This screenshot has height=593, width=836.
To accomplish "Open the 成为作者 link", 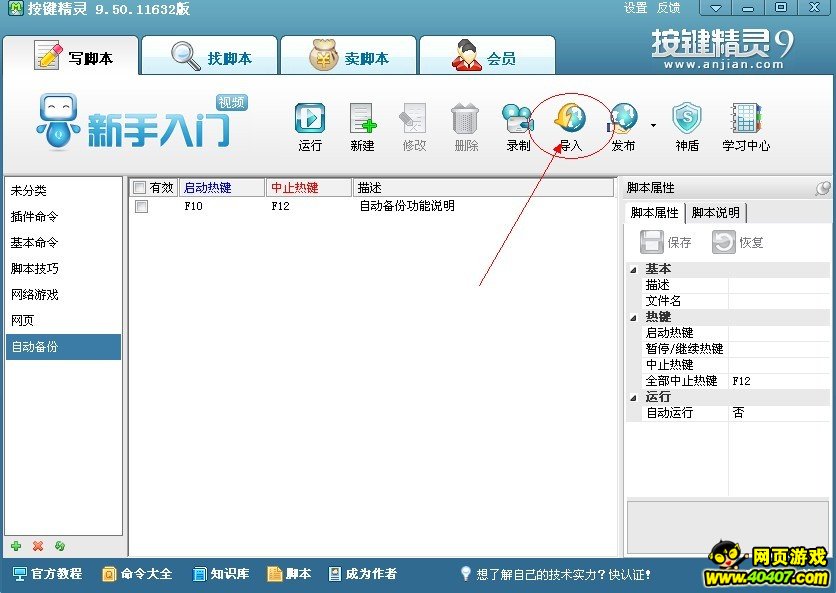I will click(x=363, y=574).
